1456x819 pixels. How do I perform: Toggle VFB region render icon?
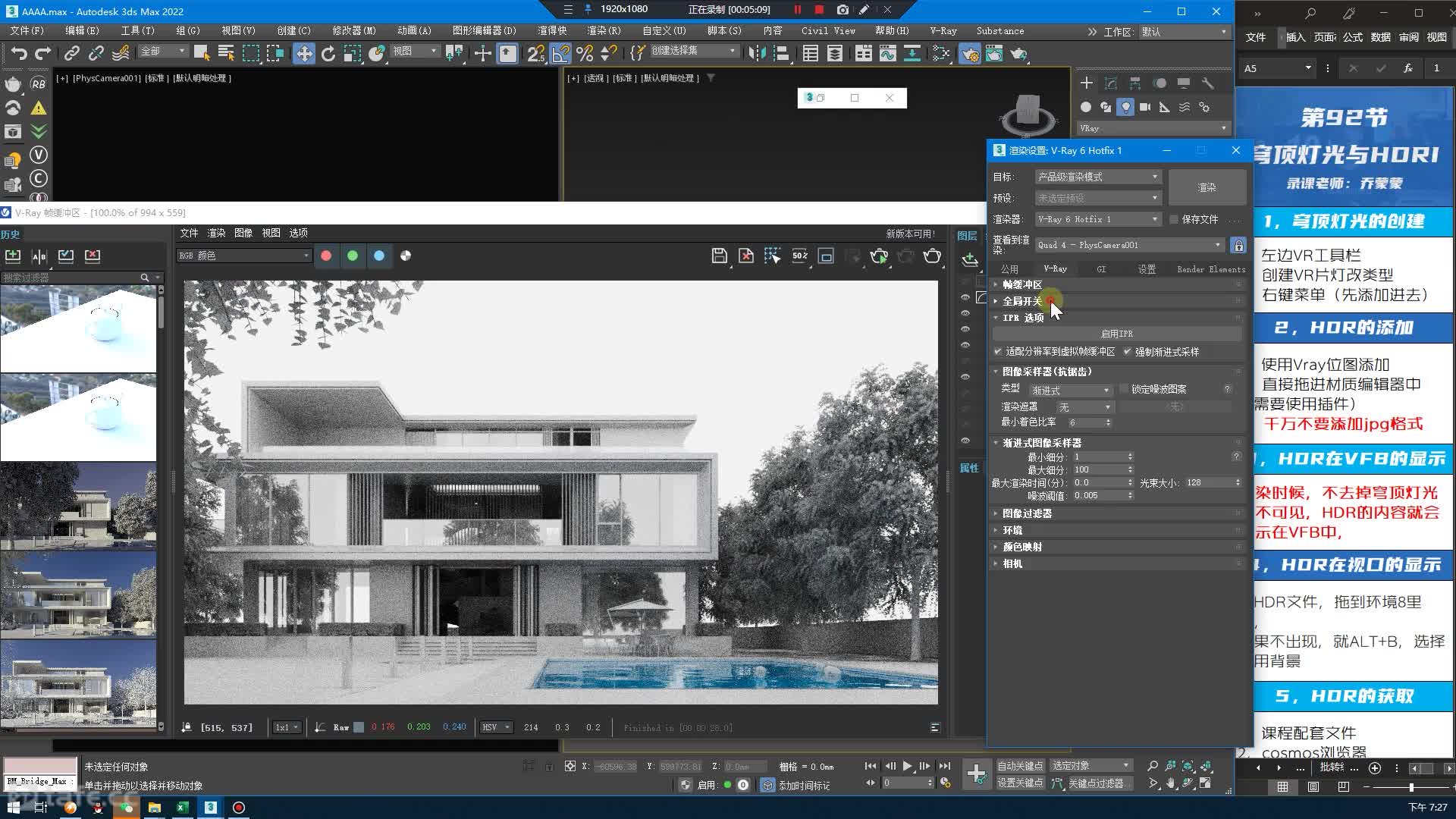(x=826, y=256)
